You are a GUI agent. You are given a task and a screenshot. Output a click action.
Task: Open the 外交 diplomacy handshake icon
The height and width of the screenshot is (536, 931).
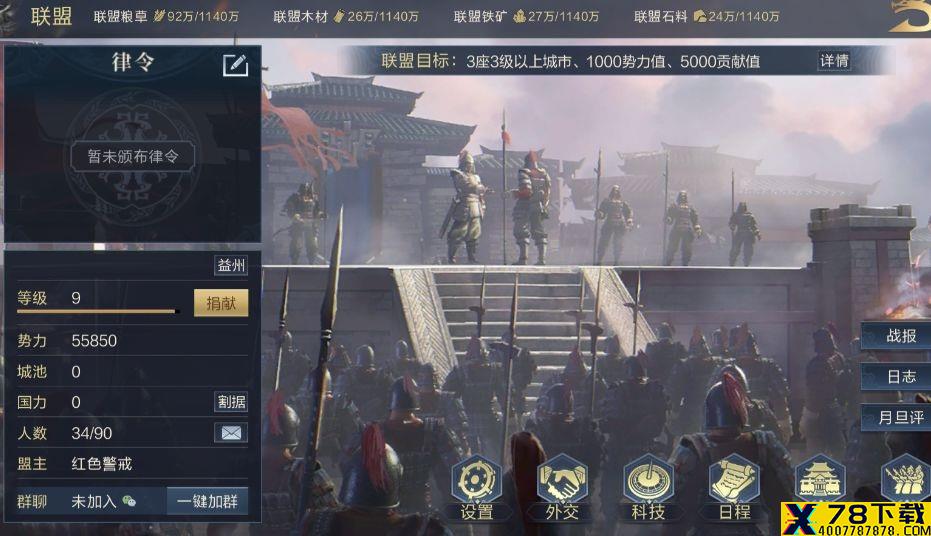tap(562, 486)
